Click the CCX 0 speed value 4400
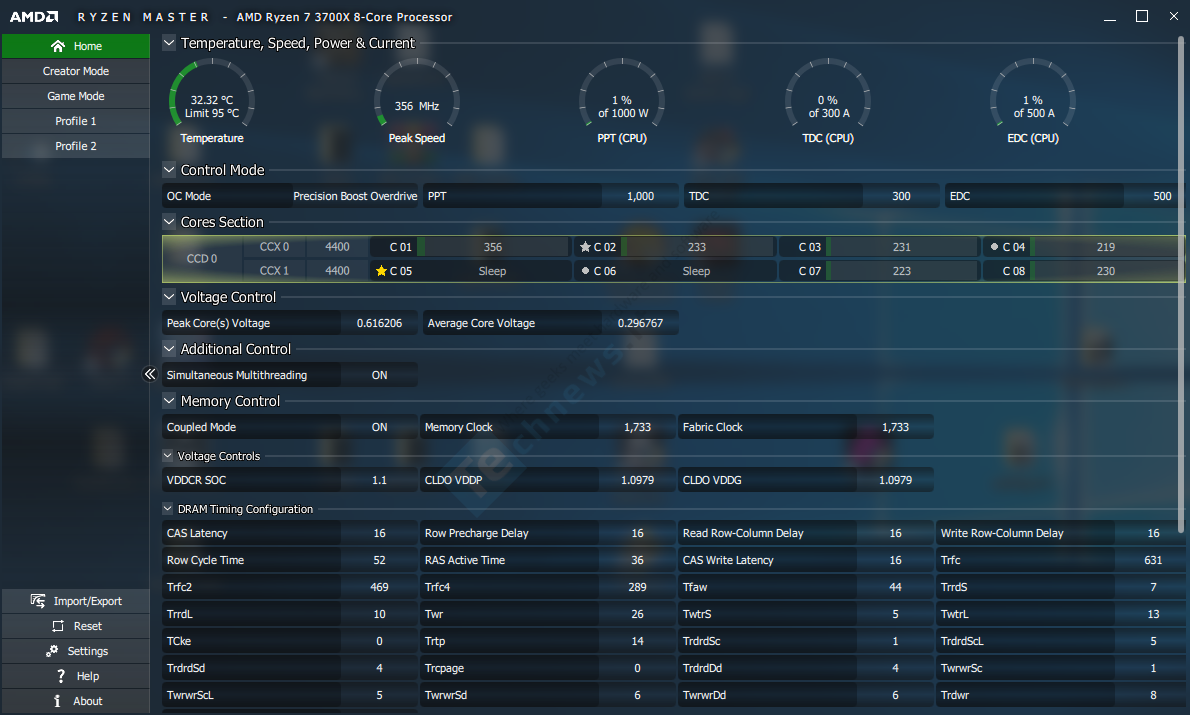Screen dimensions: 1190x715 click(338, 247)
